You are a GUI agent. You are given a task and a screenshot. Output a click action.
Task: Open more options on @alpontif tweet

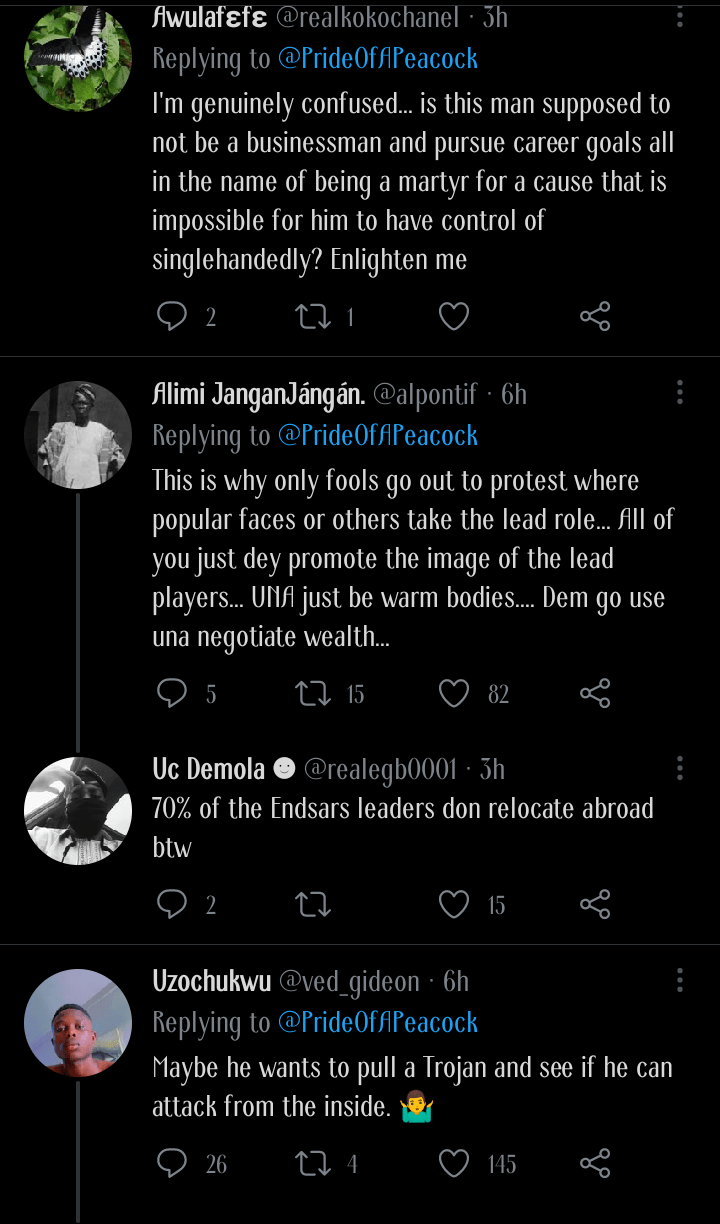680,392
